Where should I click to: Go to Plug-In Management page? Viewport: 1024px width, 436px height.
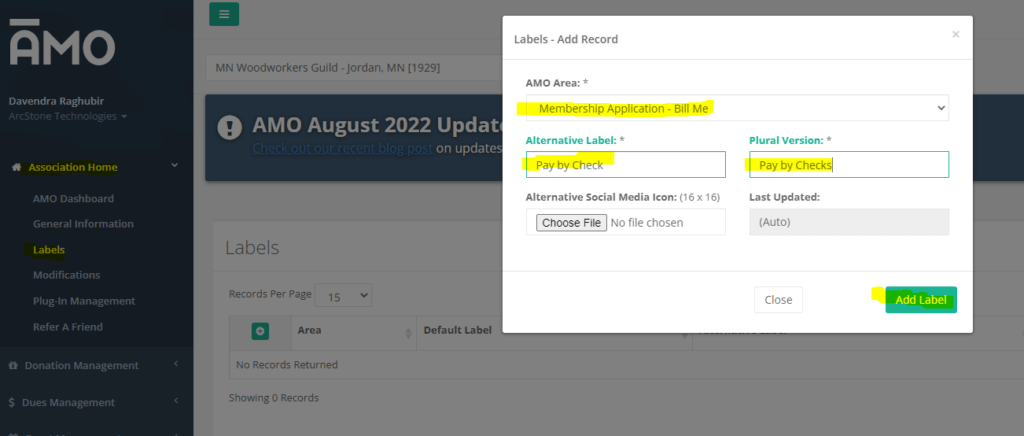tap(84, 301)
